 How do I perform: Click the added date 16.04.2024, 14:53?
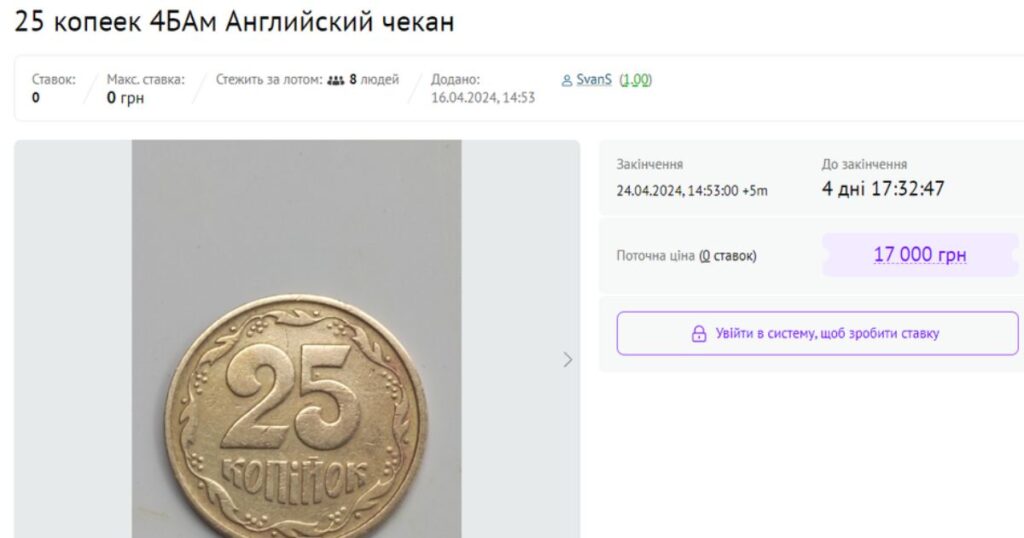pyautogui.click(x=483, y=98)
